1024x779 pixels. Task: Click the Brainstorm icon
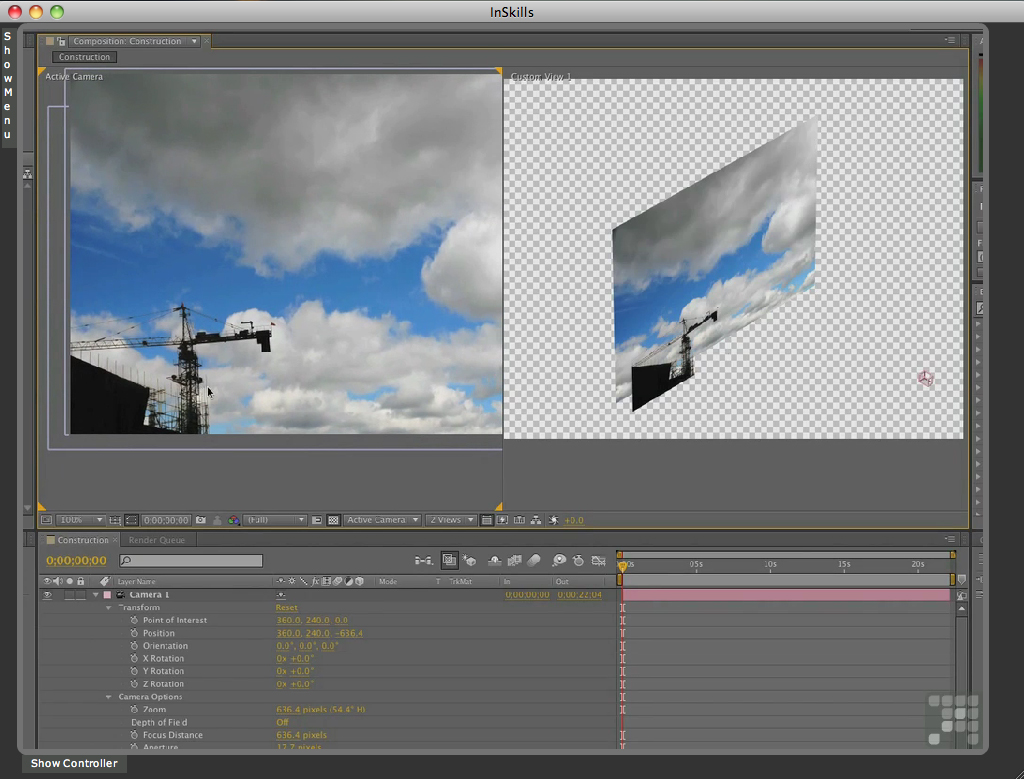pyautogui.click(x=559, y=560)
